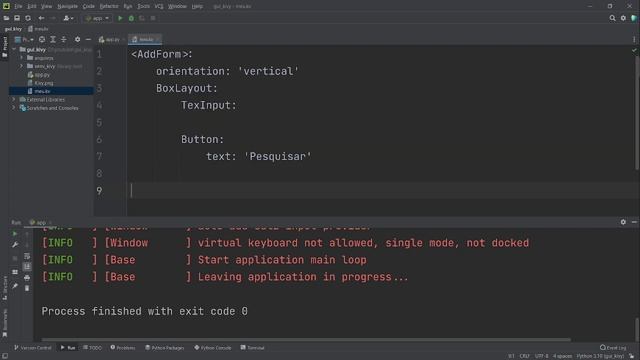This screenshot has height=360, width=640.
Task: Open the Edit menu
Action: (32, 6)
